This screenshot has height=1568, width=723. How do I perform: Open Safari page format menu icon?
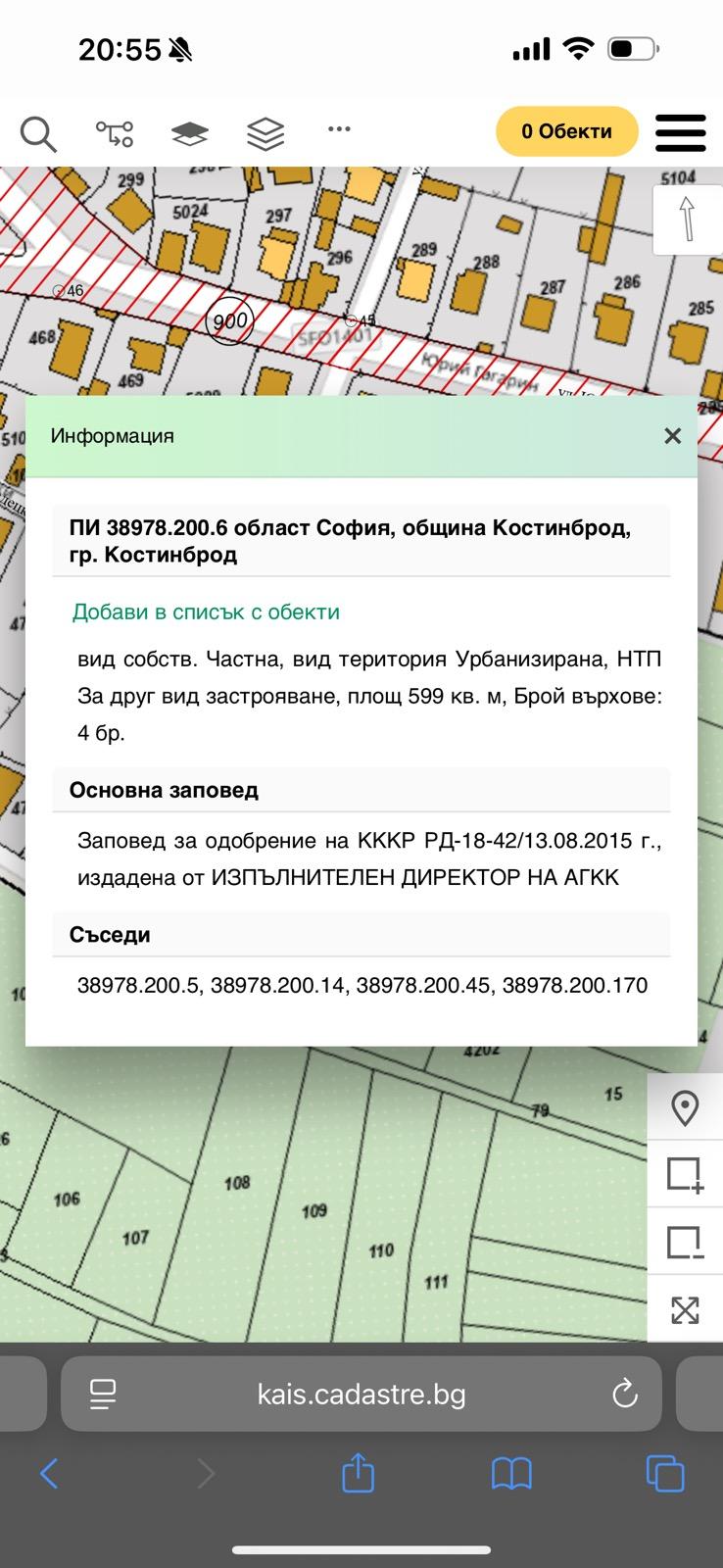coord(103,1394)
